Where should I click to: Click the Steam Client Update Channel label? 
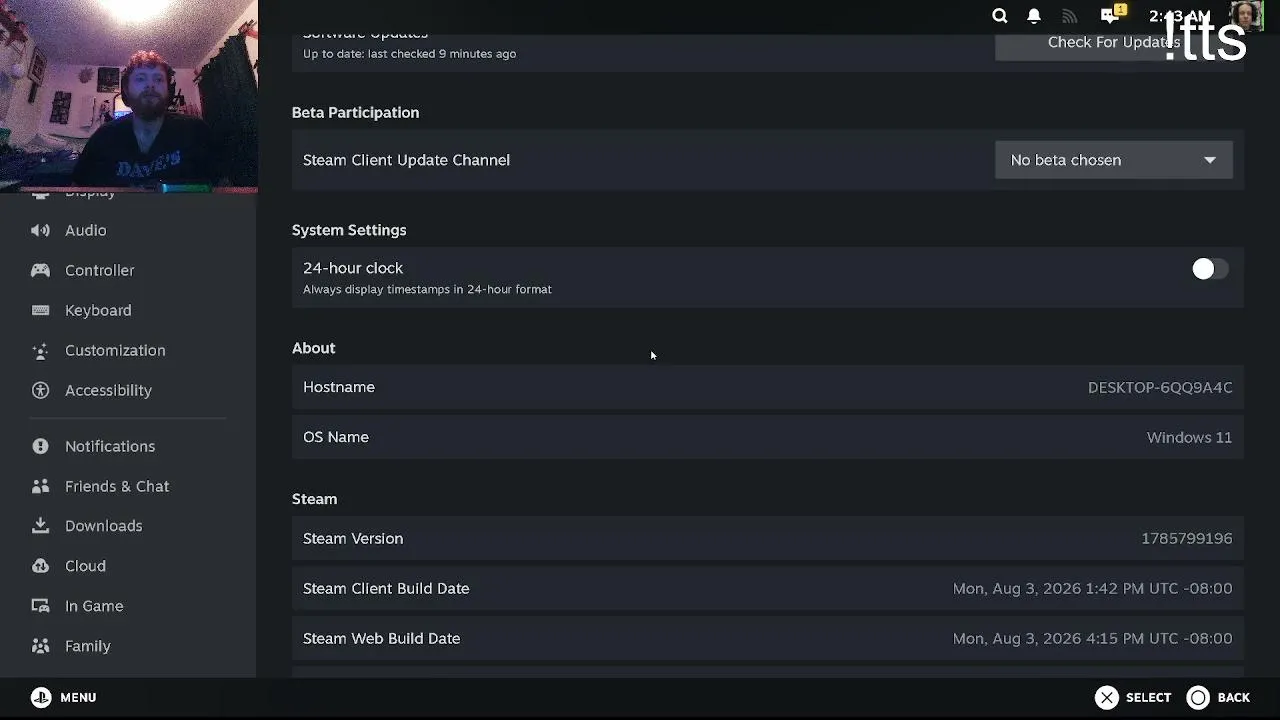[x=406, y=160]
